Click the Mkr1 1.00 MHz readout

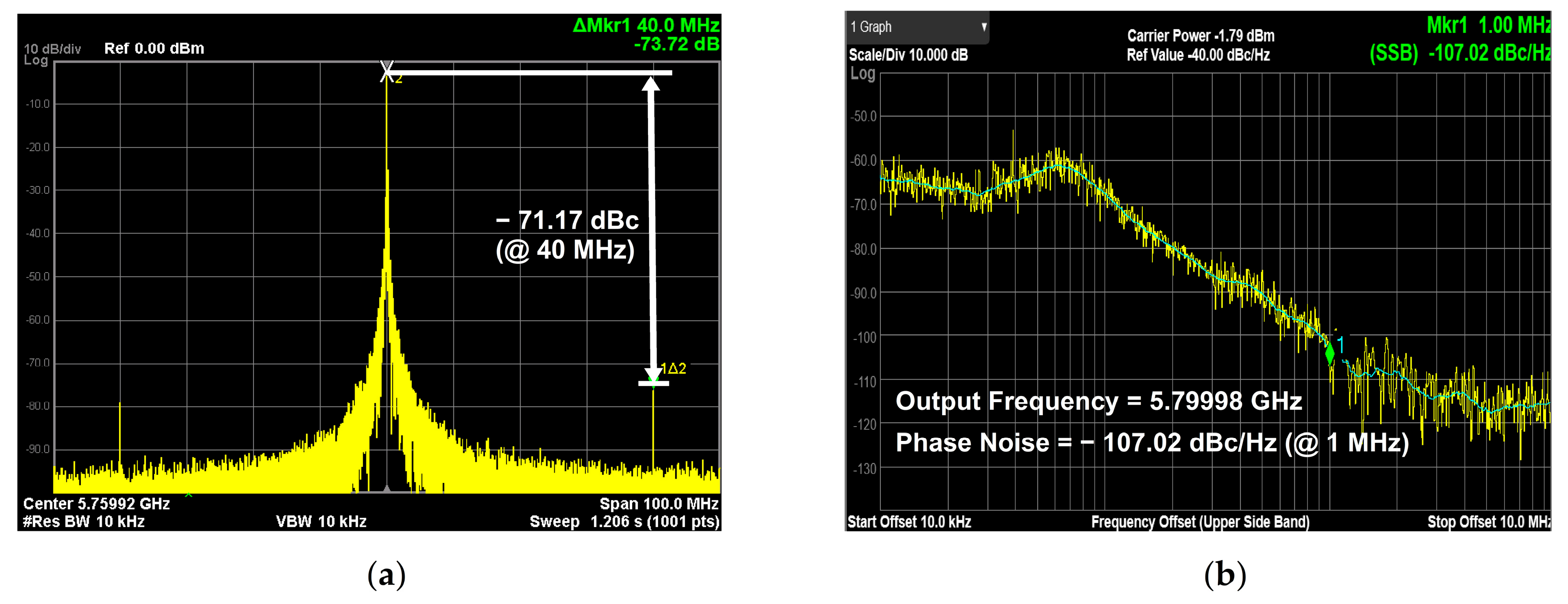coord(1488,25)
